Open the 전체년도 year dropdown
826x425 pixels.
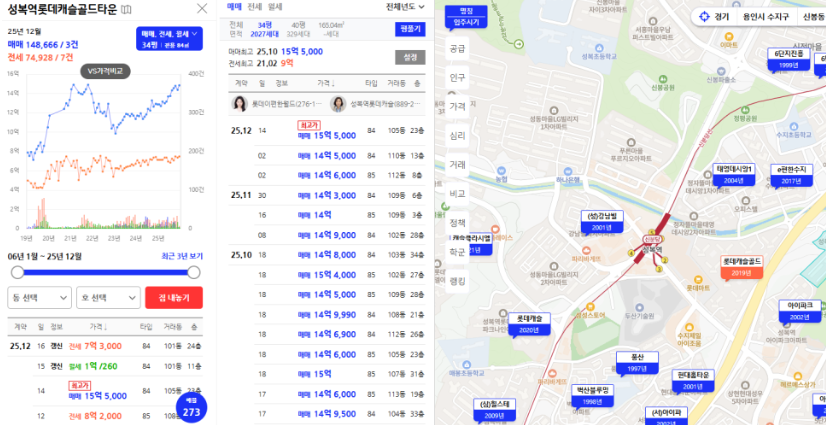coord(405,7)
